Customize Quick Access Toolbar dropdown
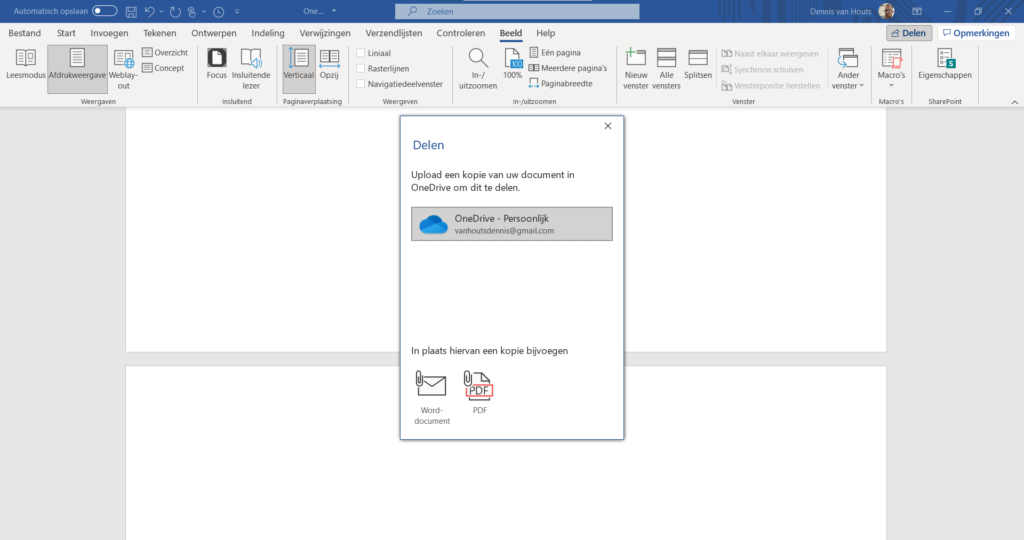This screenshot has width=1024, height=540. click(236, 12)
